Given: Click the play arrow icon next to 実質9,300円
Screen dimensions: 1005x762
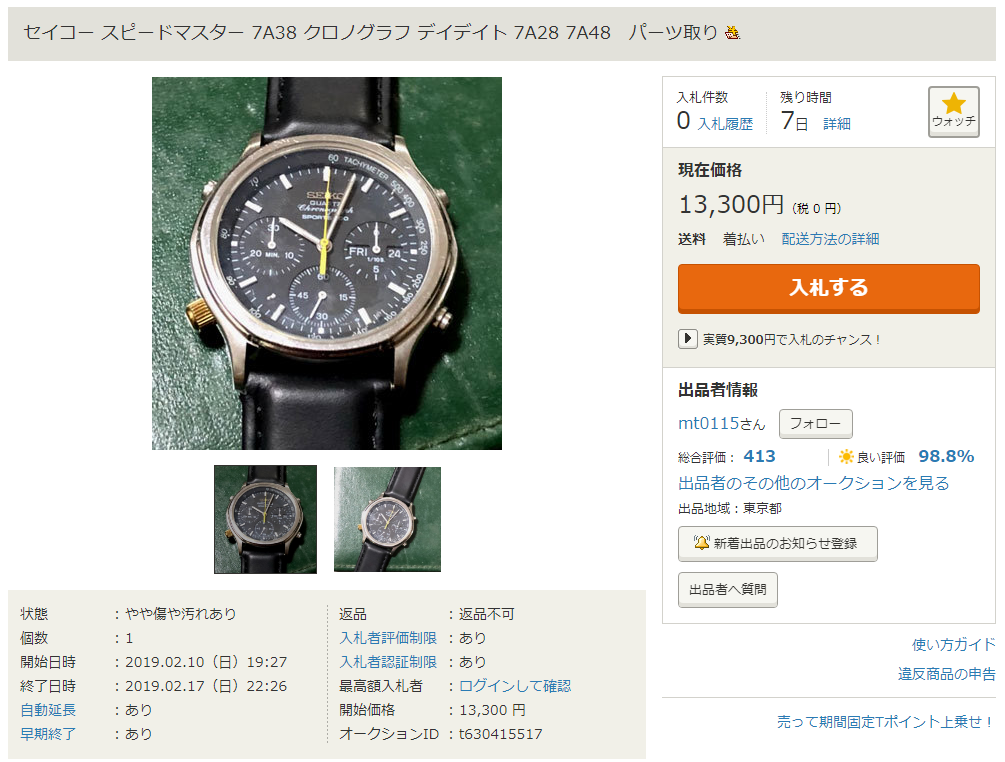Looking at the screenshot, I should [x=687, y=338].
